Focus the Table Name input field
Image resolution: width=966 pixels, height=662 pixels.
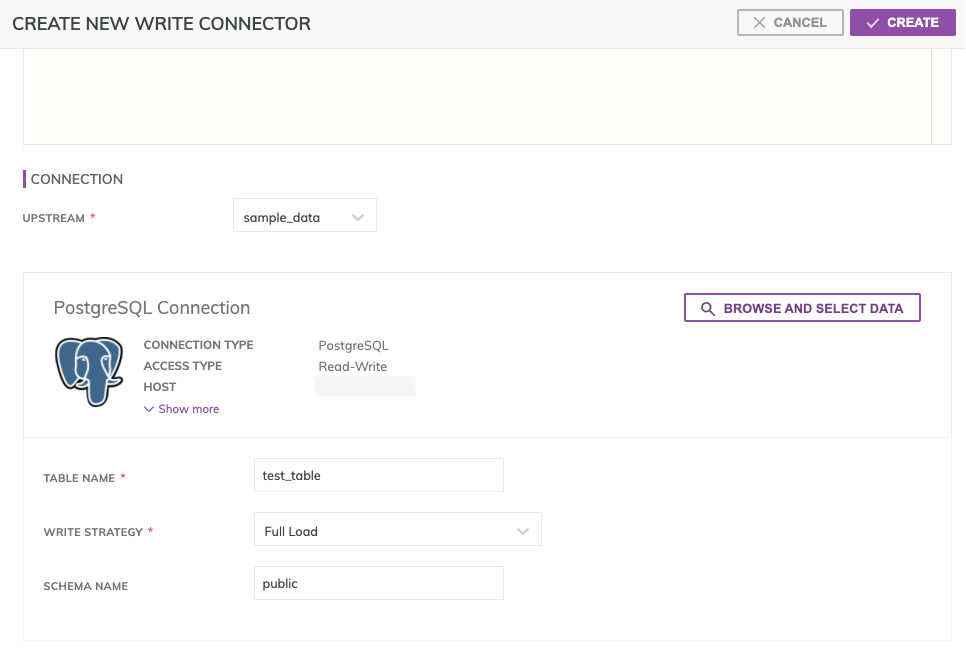tap(378, 476)
